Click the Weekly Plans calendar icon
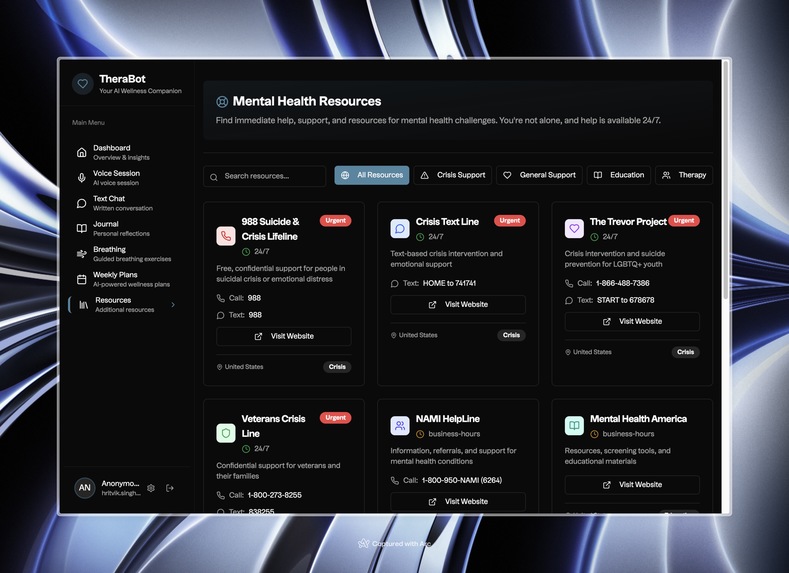Image resolution: width=789 pixels, height=573 pixels. [x=82, y=279]
